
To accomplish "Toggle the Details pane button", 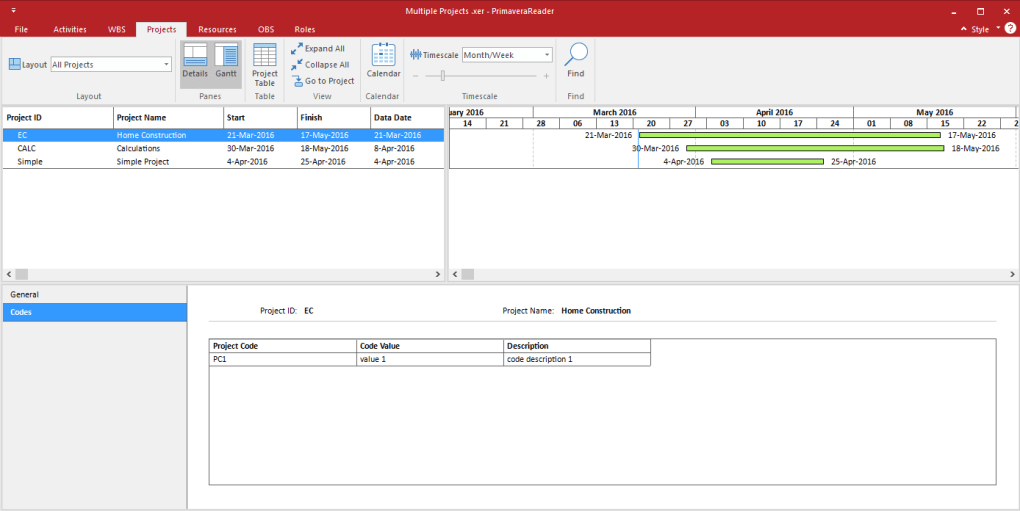I will [x=195, y=60].
